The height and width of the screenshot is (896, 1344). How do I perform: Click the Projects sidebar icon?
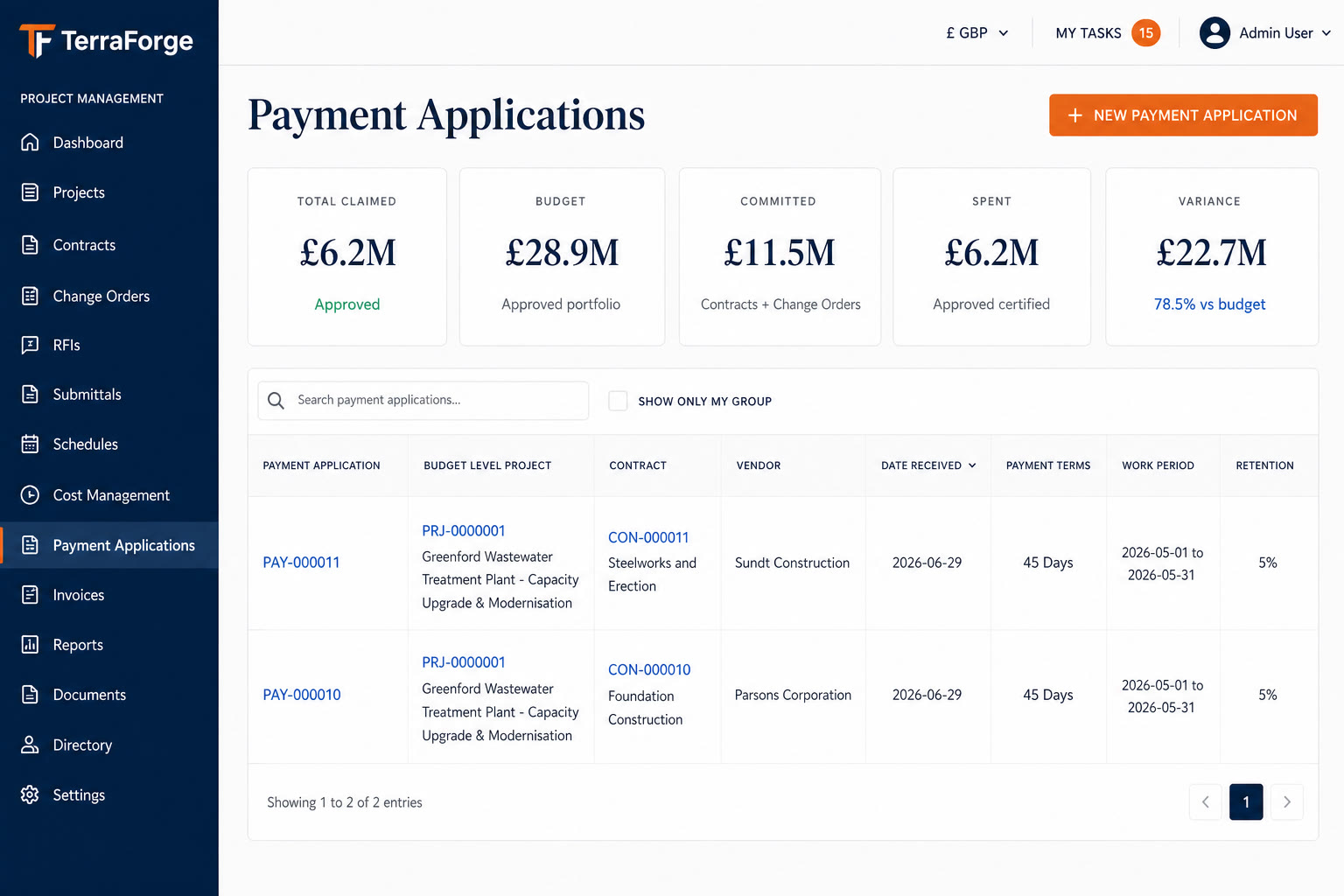[x=30, y=192]
